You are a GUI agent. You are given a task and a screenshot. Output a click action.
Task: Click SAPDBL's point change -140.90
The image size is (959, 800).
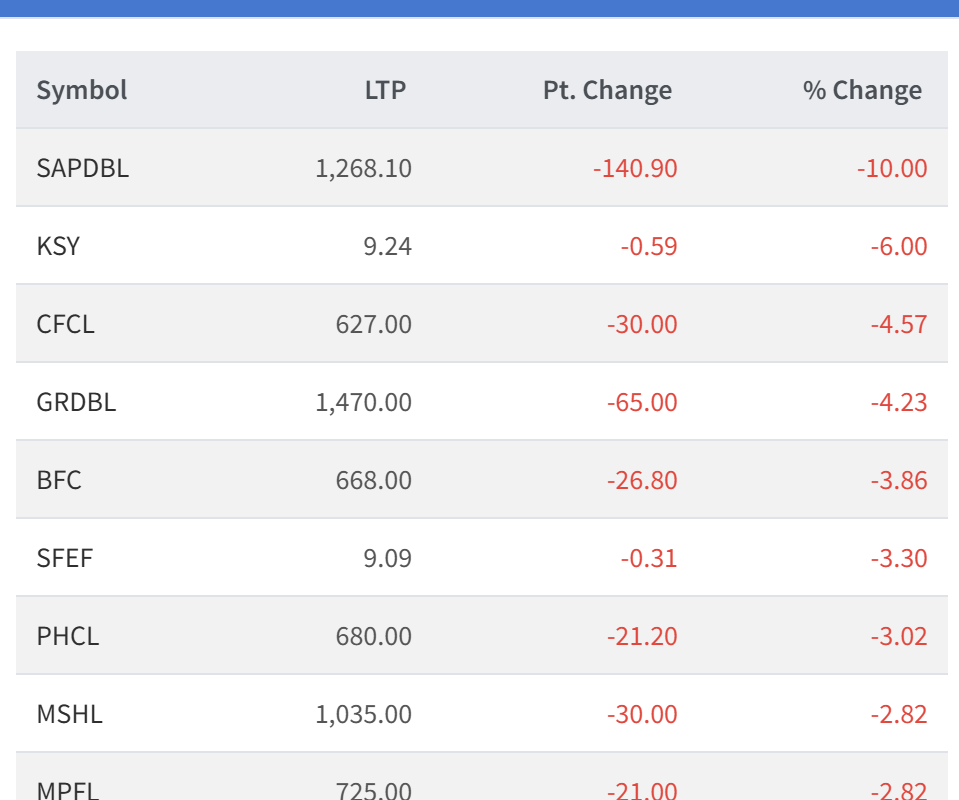coord(635,168)
